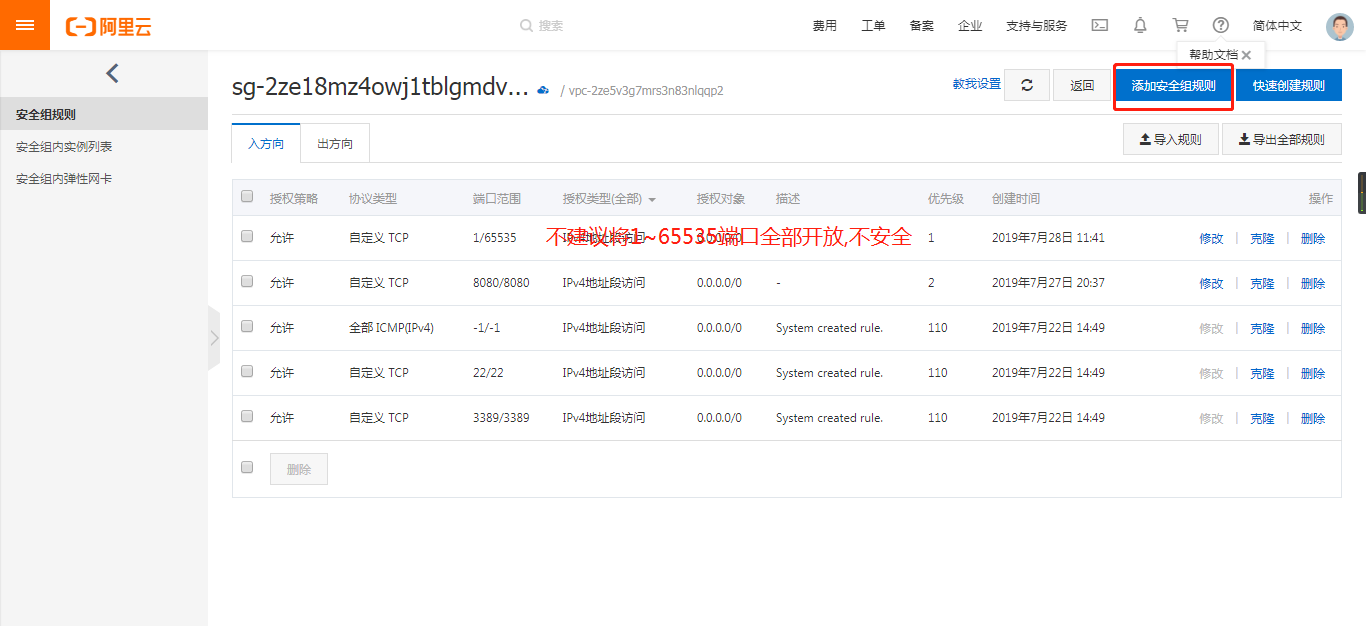Change language via 简体中文

pyautogui.click(x=1278, y=26)
